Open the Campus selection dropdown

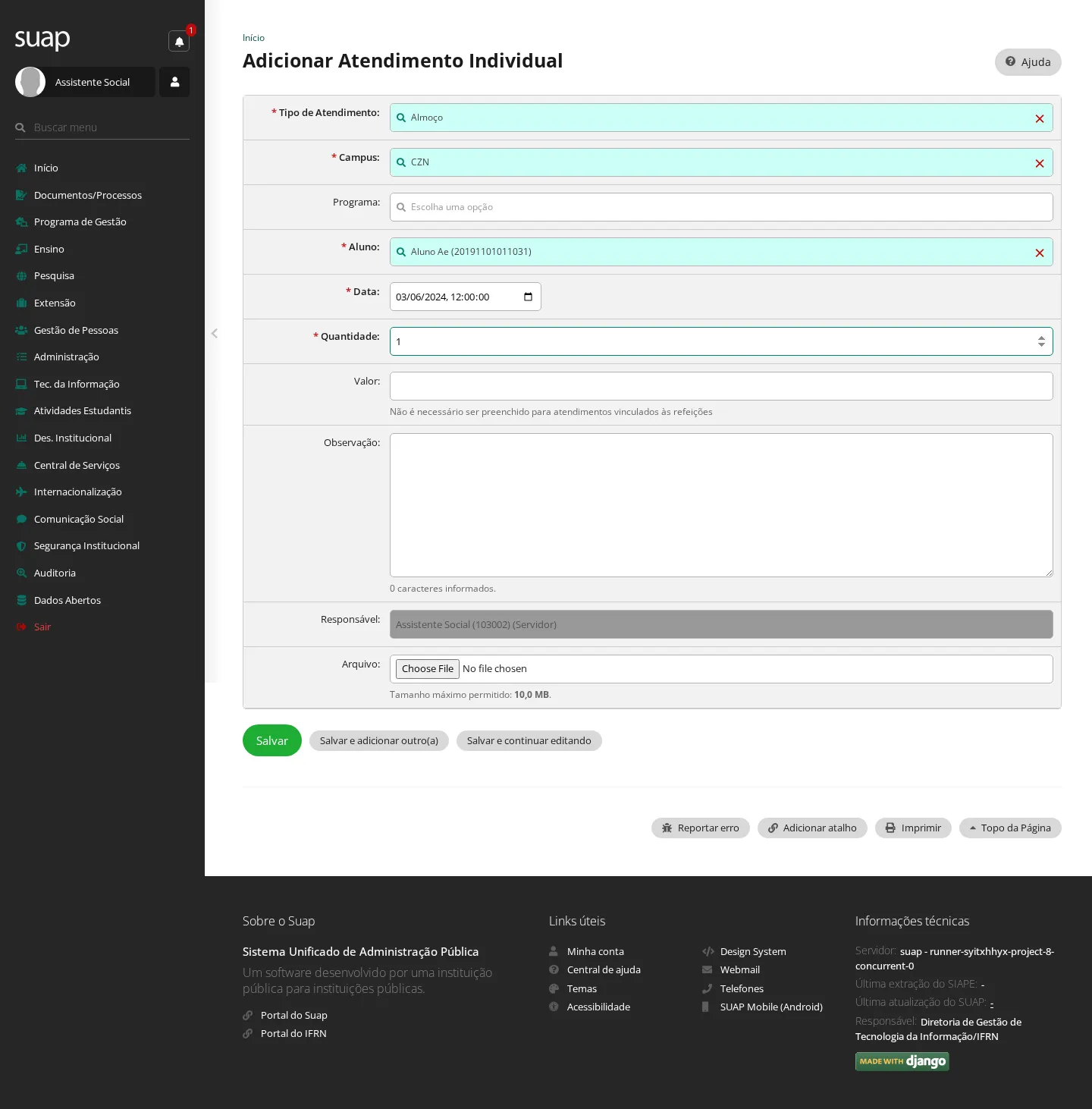pyautogui.click(x=721, y=162)
